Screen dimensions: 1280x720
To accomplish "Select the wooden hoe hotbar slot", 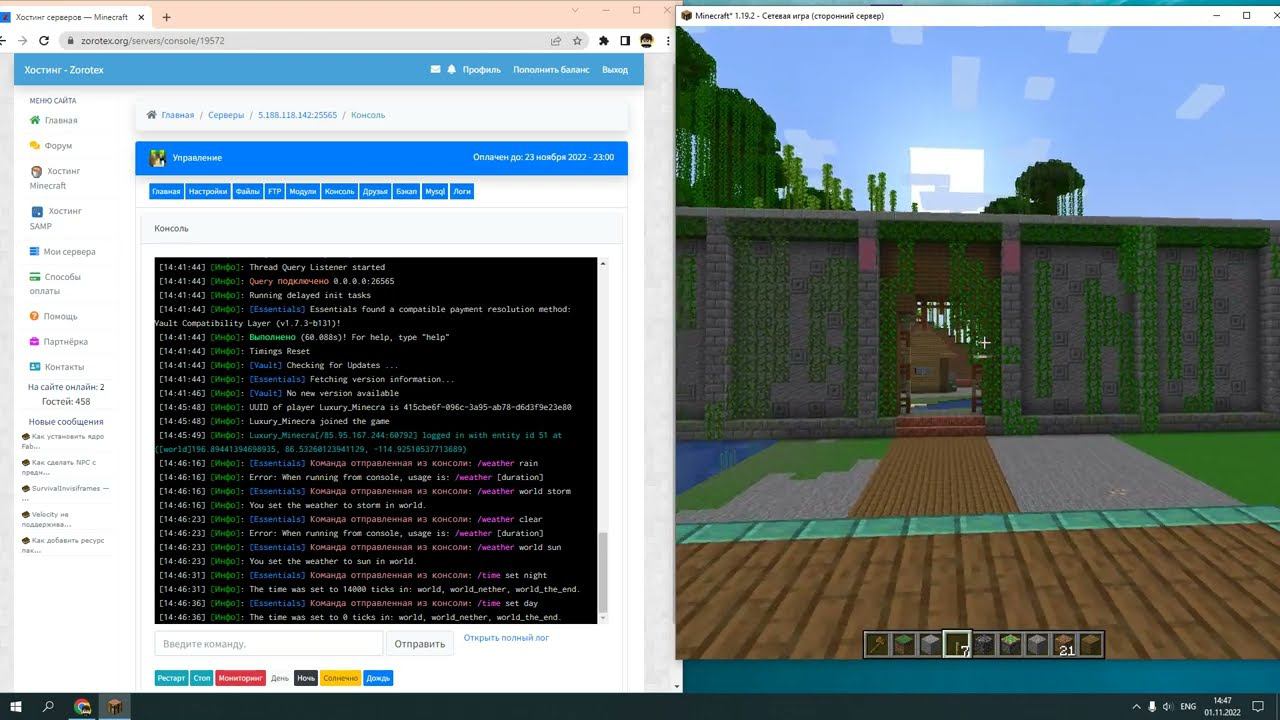I will [879, 645].
